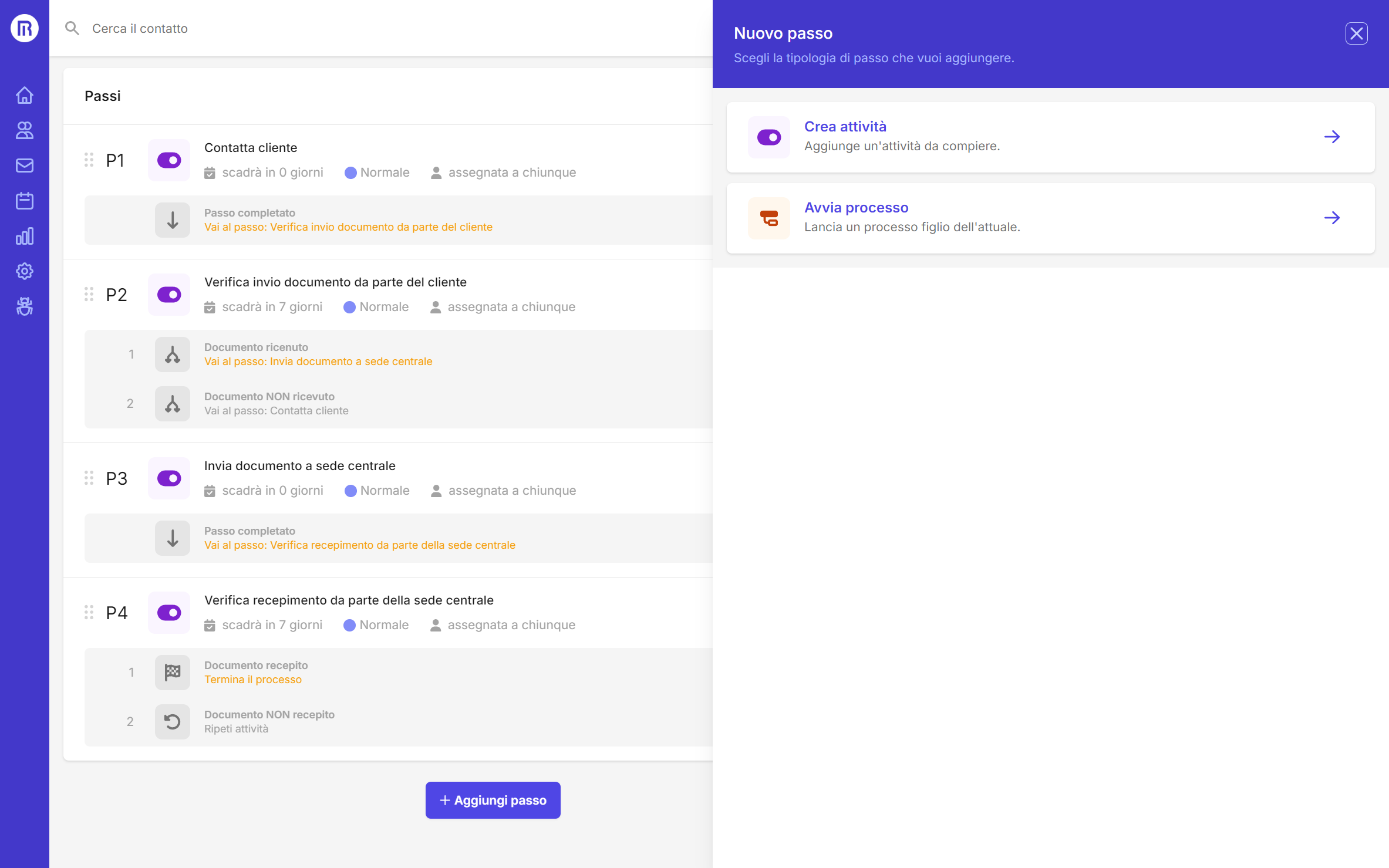This screenshot has width=1389, height=868.
Task: Click the 'Aggiungi passo' button
Action: click(x=493, y=800)
